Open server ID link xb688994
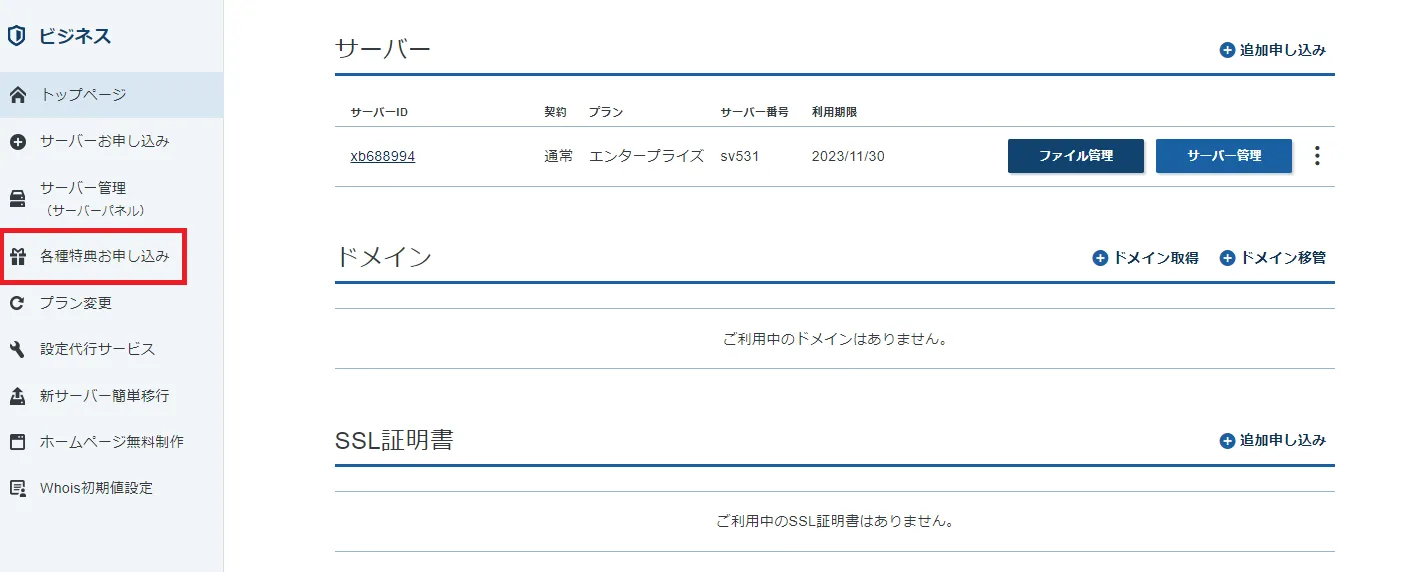 [382, 157]
